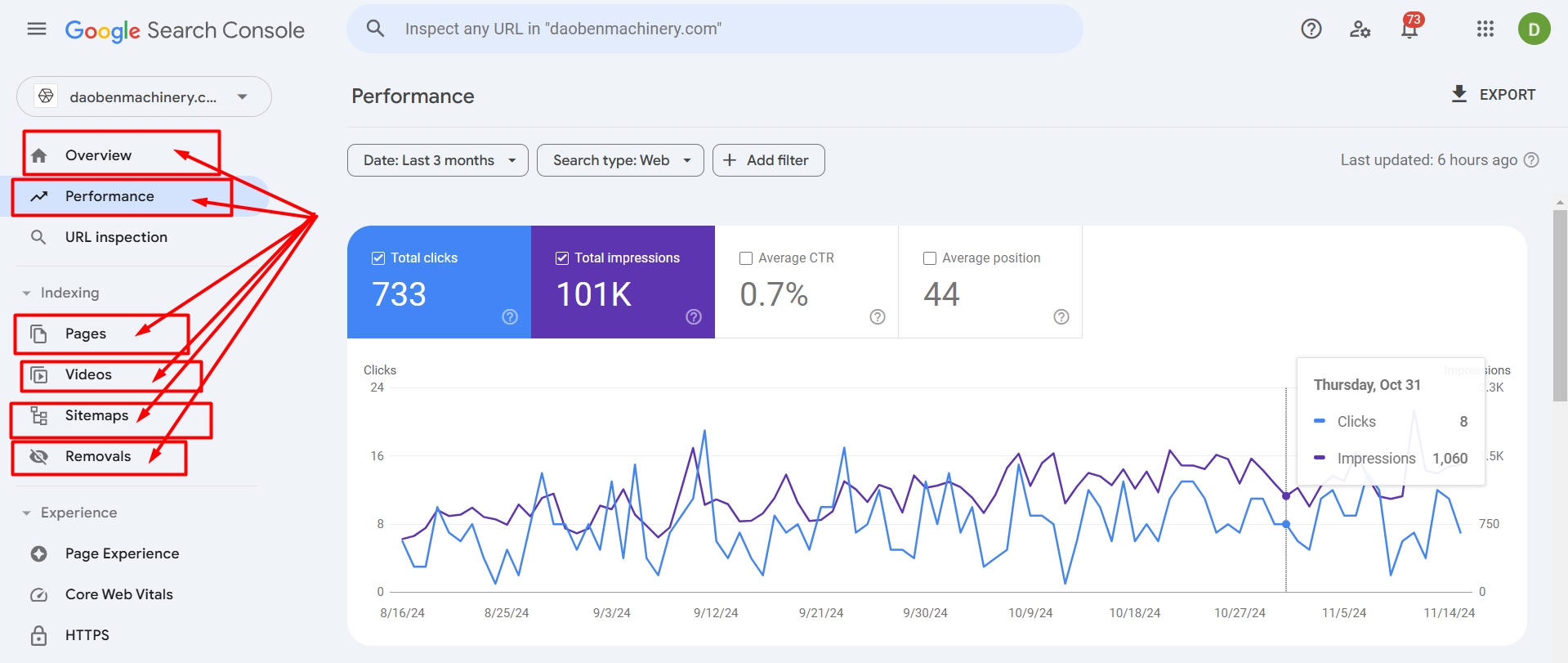Enable the Average position checkbox

point(930,258)
